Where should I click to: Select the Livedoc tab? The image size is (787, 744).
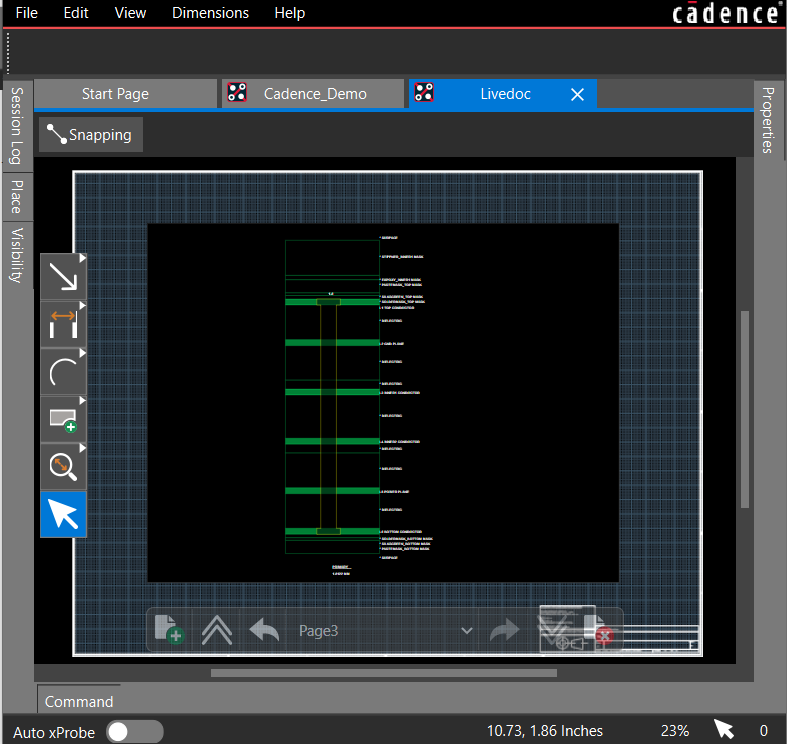[x=503, y=94]
